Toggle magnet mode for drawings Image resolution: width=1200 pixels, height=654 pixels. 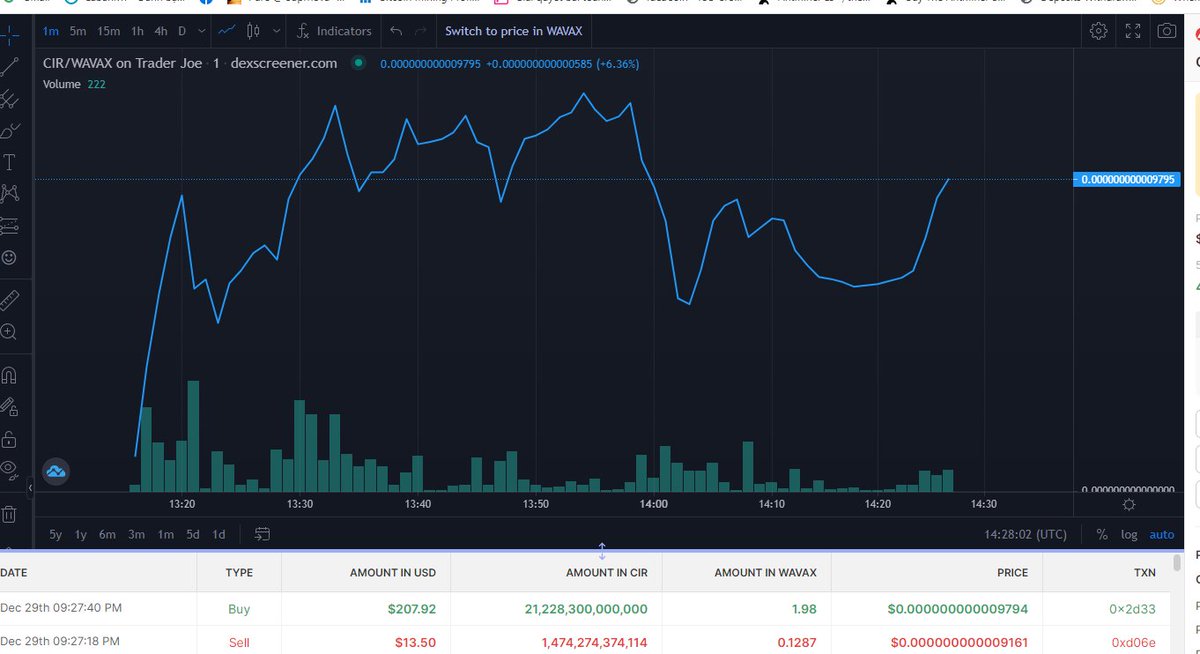click(x=9, y=376)
